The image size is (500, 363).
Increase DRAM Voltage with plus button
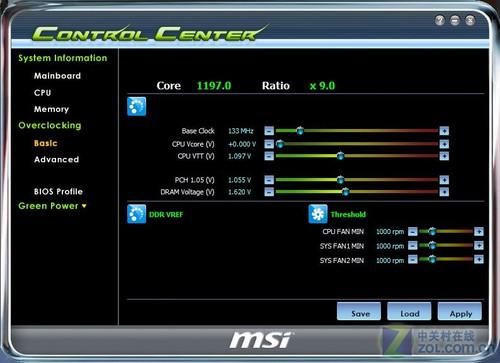click(444, 192)
